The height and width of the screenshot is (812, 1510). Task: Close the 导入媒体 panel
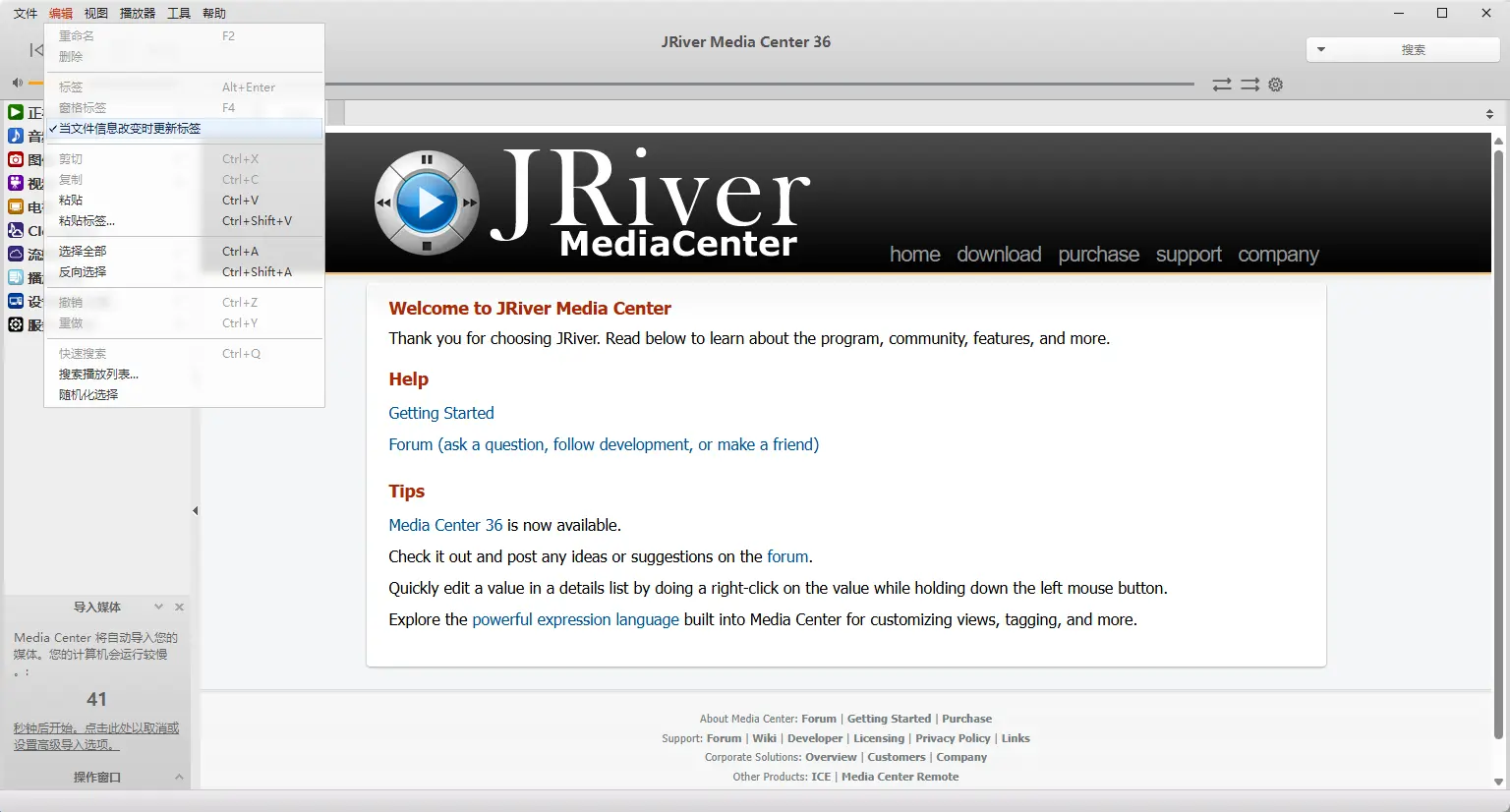(180, 608)
